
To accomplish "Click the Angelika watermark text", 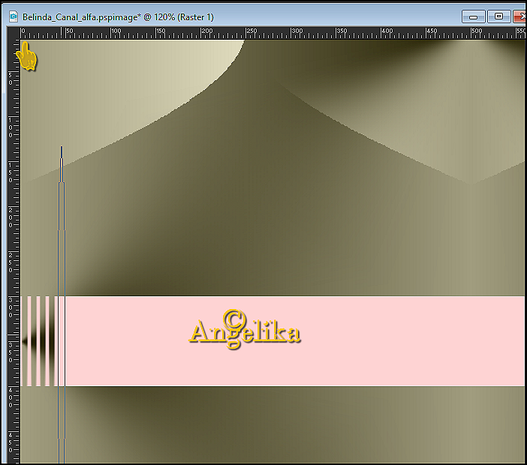I will pyautogui.click(x=245, y=330).
